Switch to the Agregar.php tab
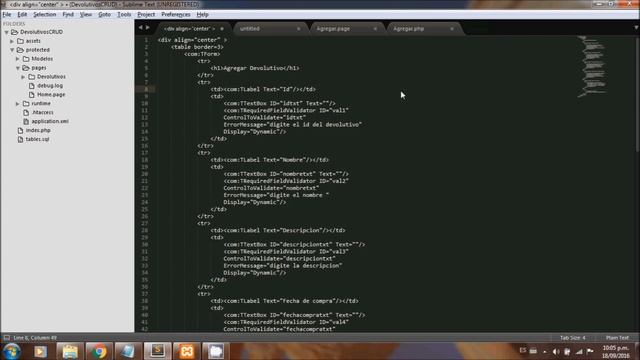 [423, 29]
